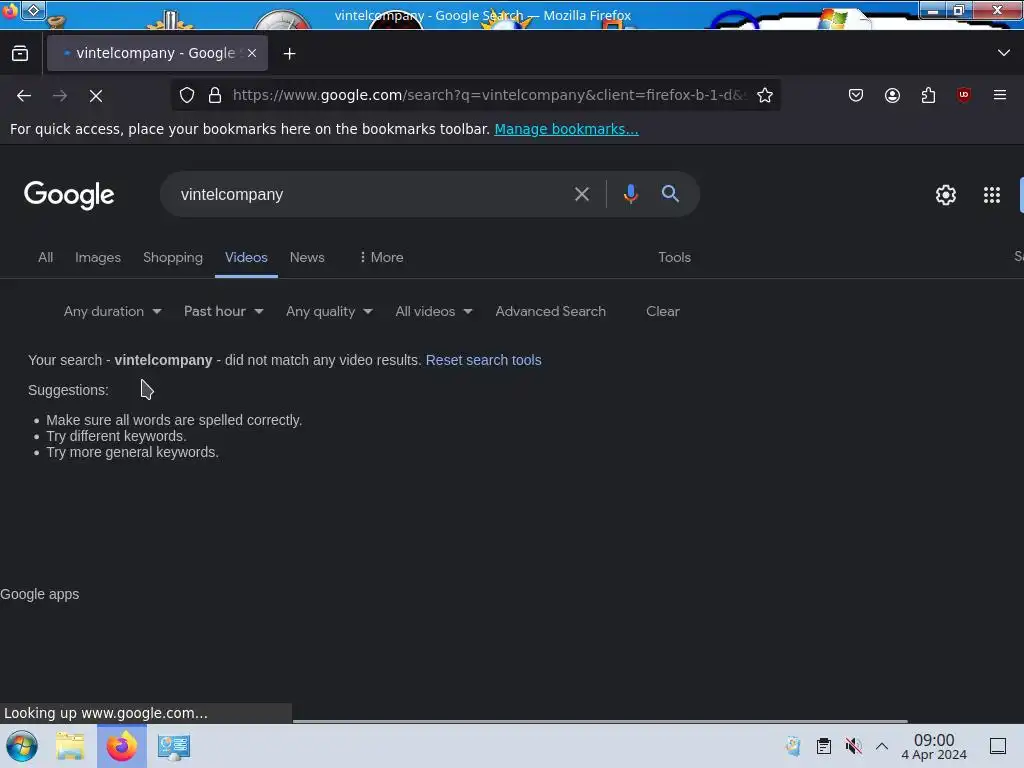Go forward one page

tap(60, 95)
